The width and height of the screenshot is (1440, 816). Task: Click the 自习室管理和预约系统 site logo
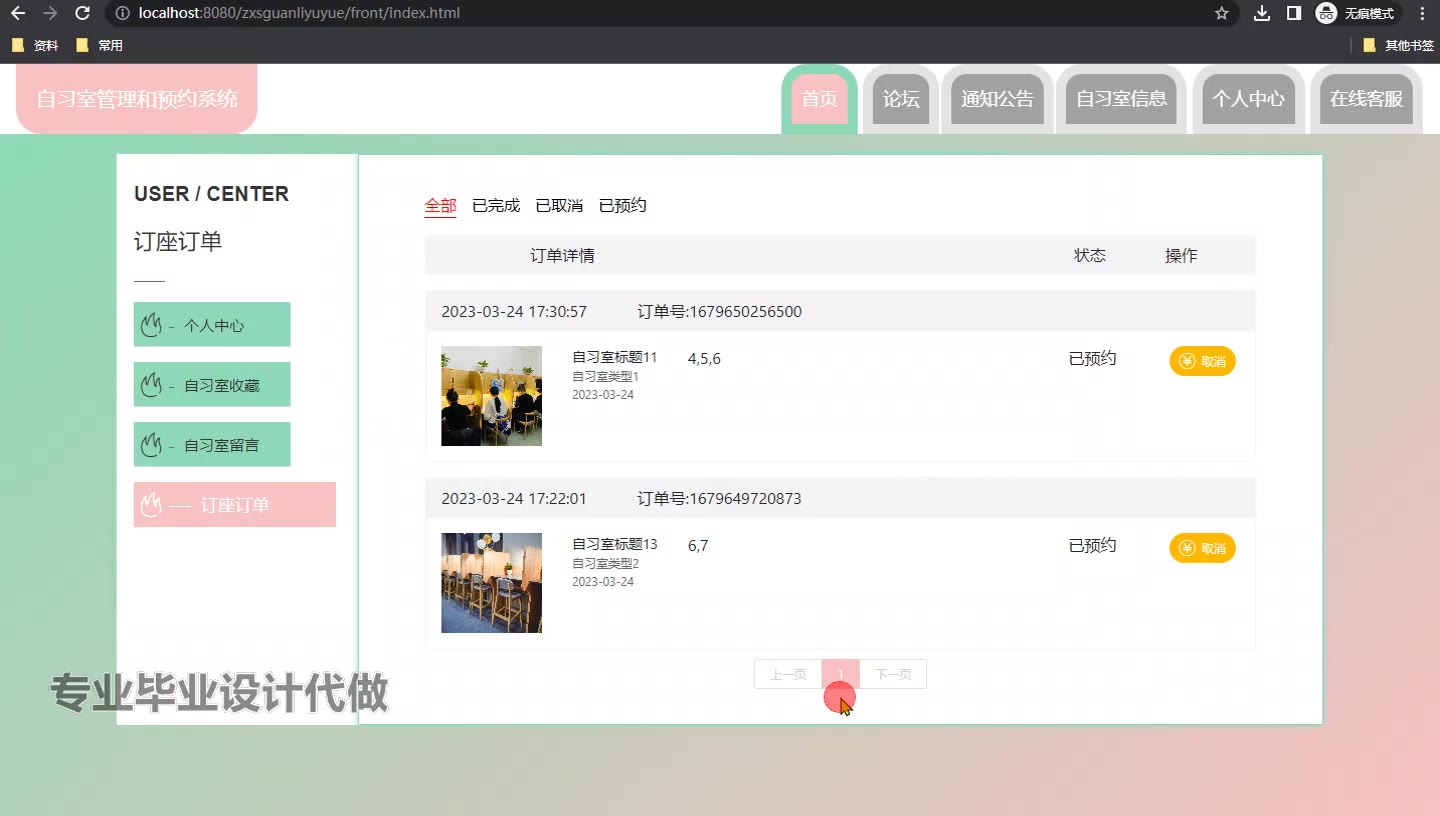click(137, 99)
